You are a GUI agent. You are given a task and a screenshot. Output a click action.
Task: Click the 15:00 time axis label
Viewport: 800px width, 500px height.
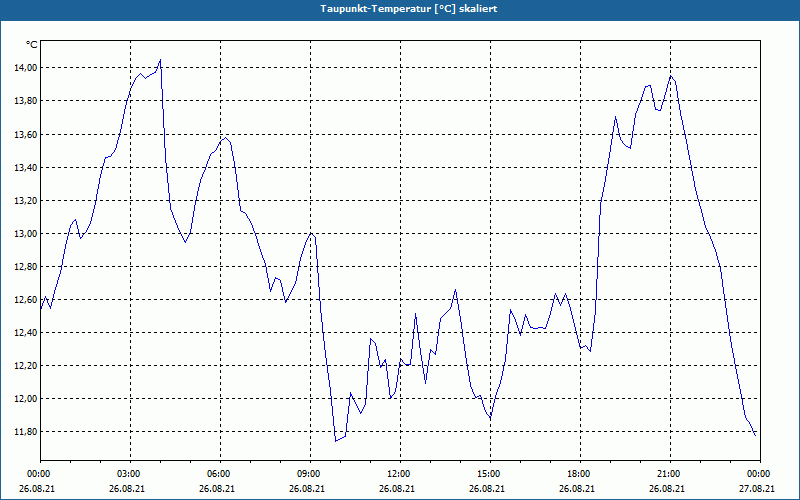pos(490,474)
